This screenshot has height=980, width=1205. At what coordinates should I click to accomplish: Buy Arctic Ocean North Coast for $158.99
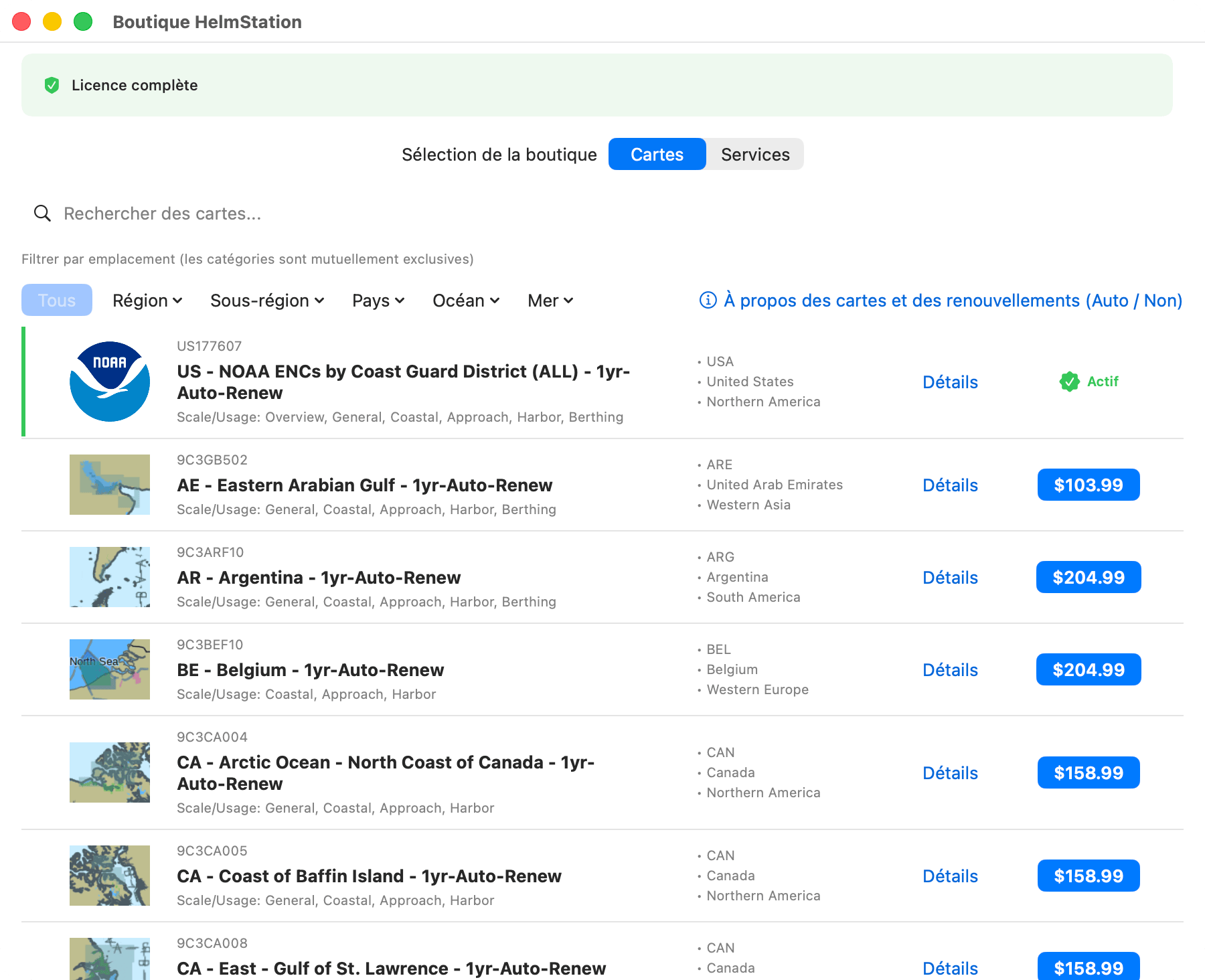pyautogui.click(x=1089, y=772)
